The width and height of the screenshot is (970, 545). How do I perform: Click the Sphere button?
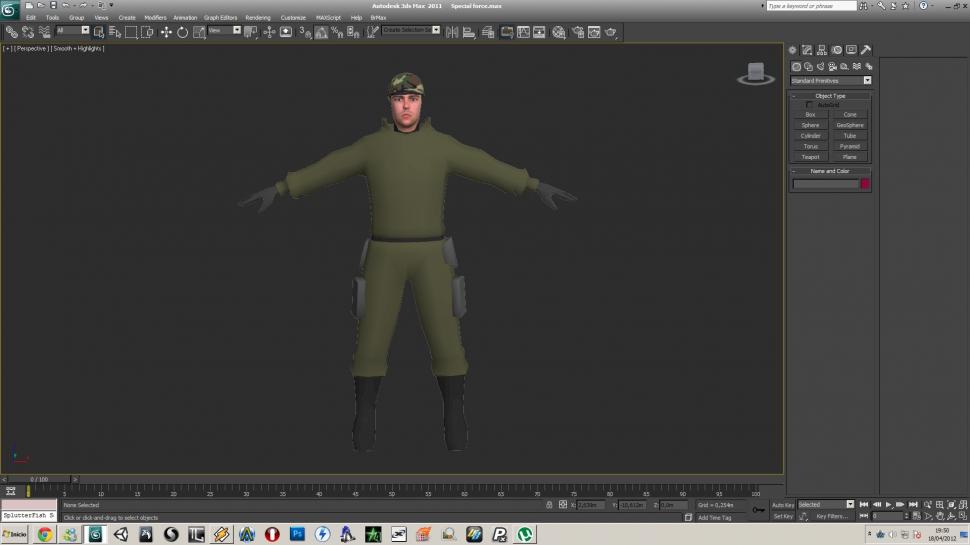click(810, 125)
